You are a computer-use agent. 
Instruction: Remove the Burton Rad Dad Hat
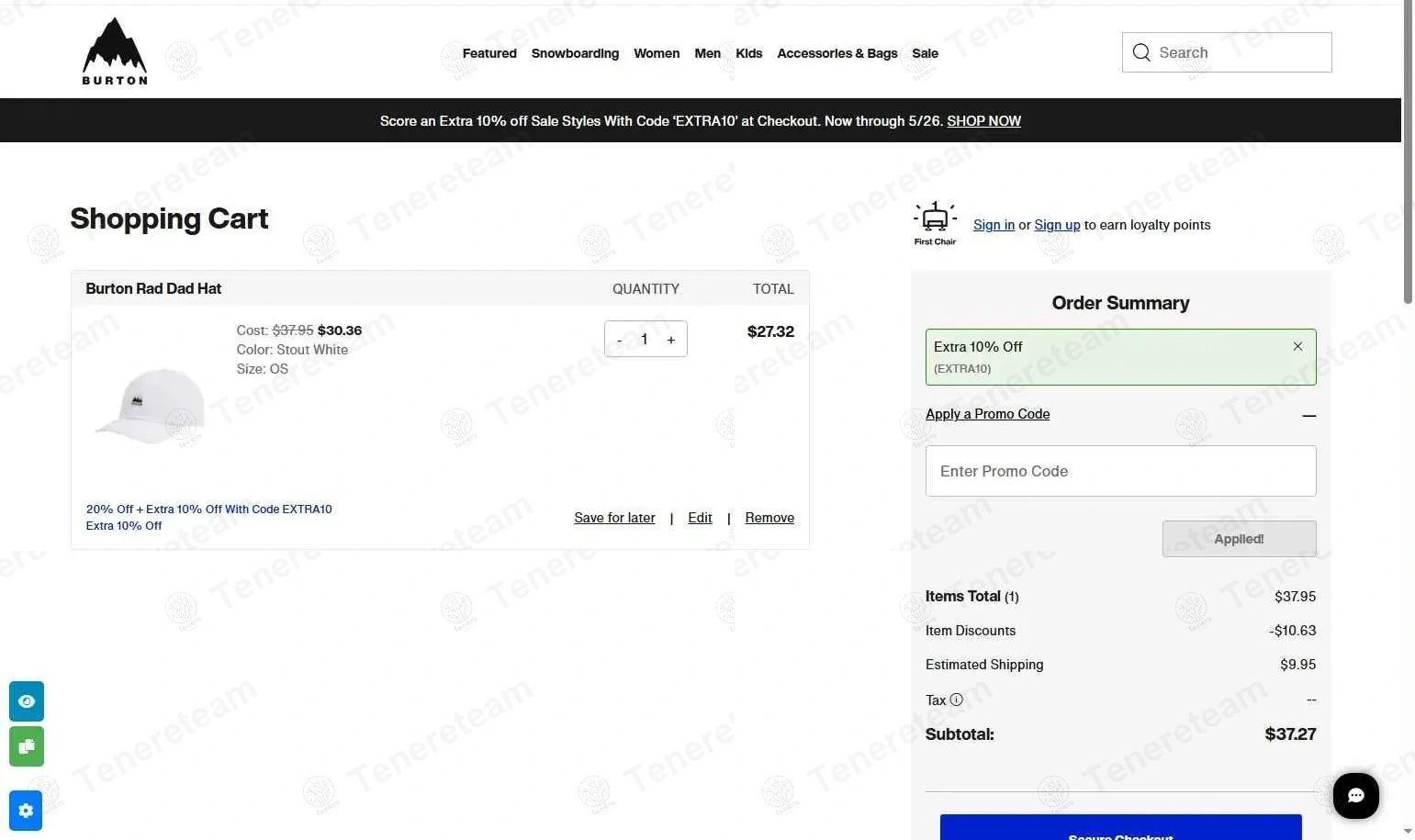pos(769,518)
